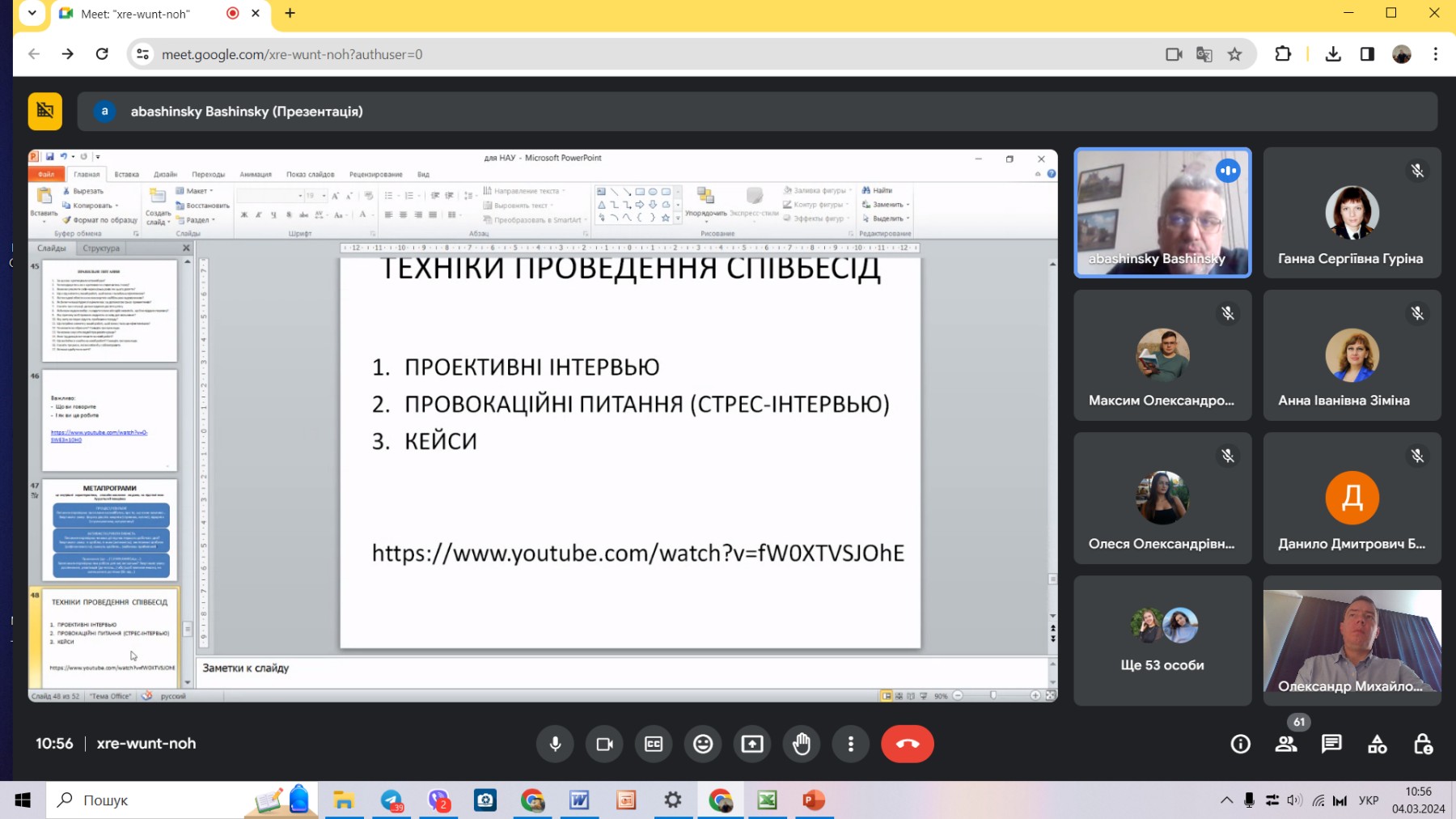1456x819 pixels.
Task: Open the chat with everyone panel
Action: [1331, 744]
